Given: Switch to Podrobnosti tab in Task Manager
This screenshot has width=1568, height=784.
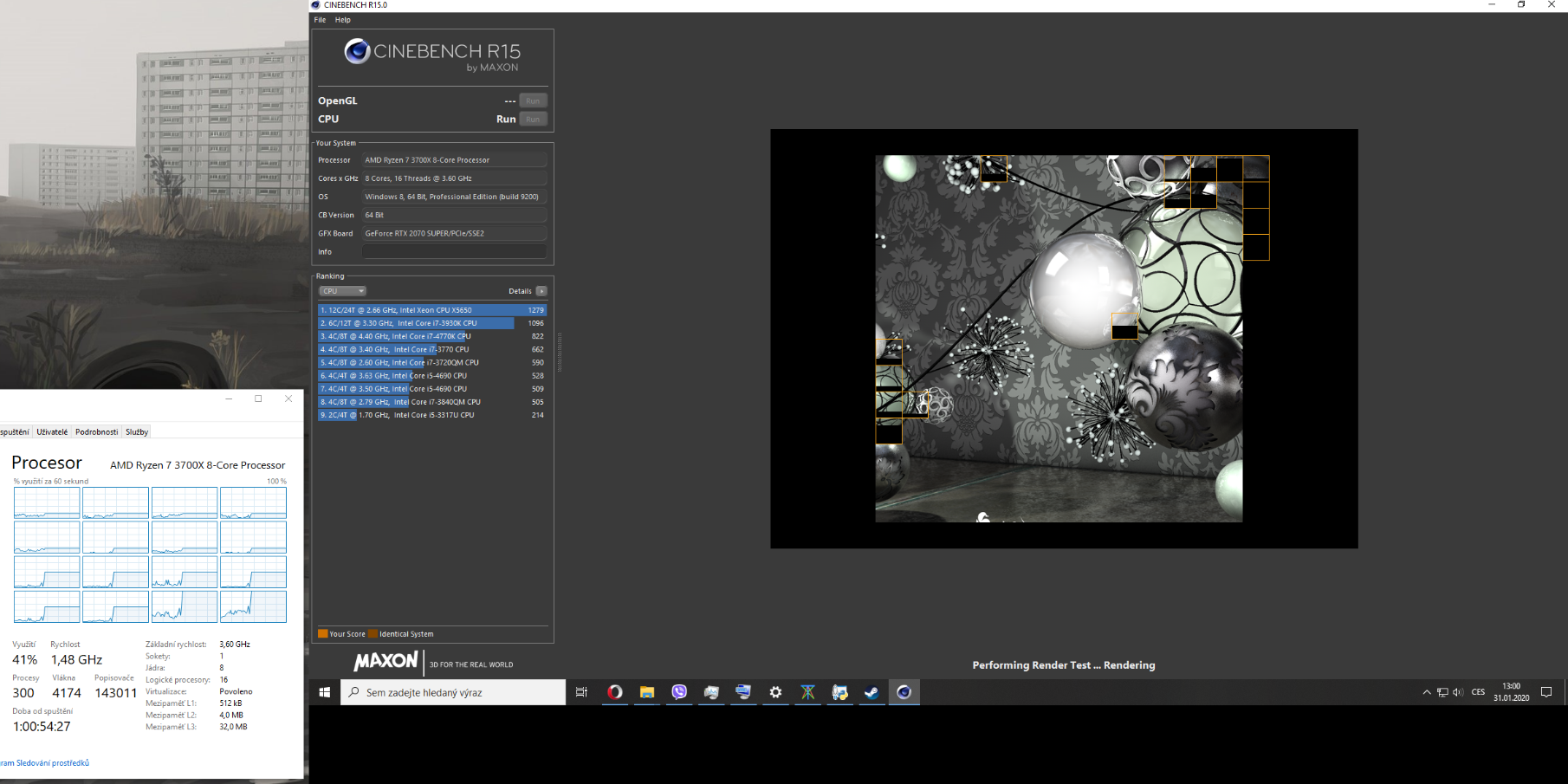Looking at the screenshot, I should pos(96,431).
